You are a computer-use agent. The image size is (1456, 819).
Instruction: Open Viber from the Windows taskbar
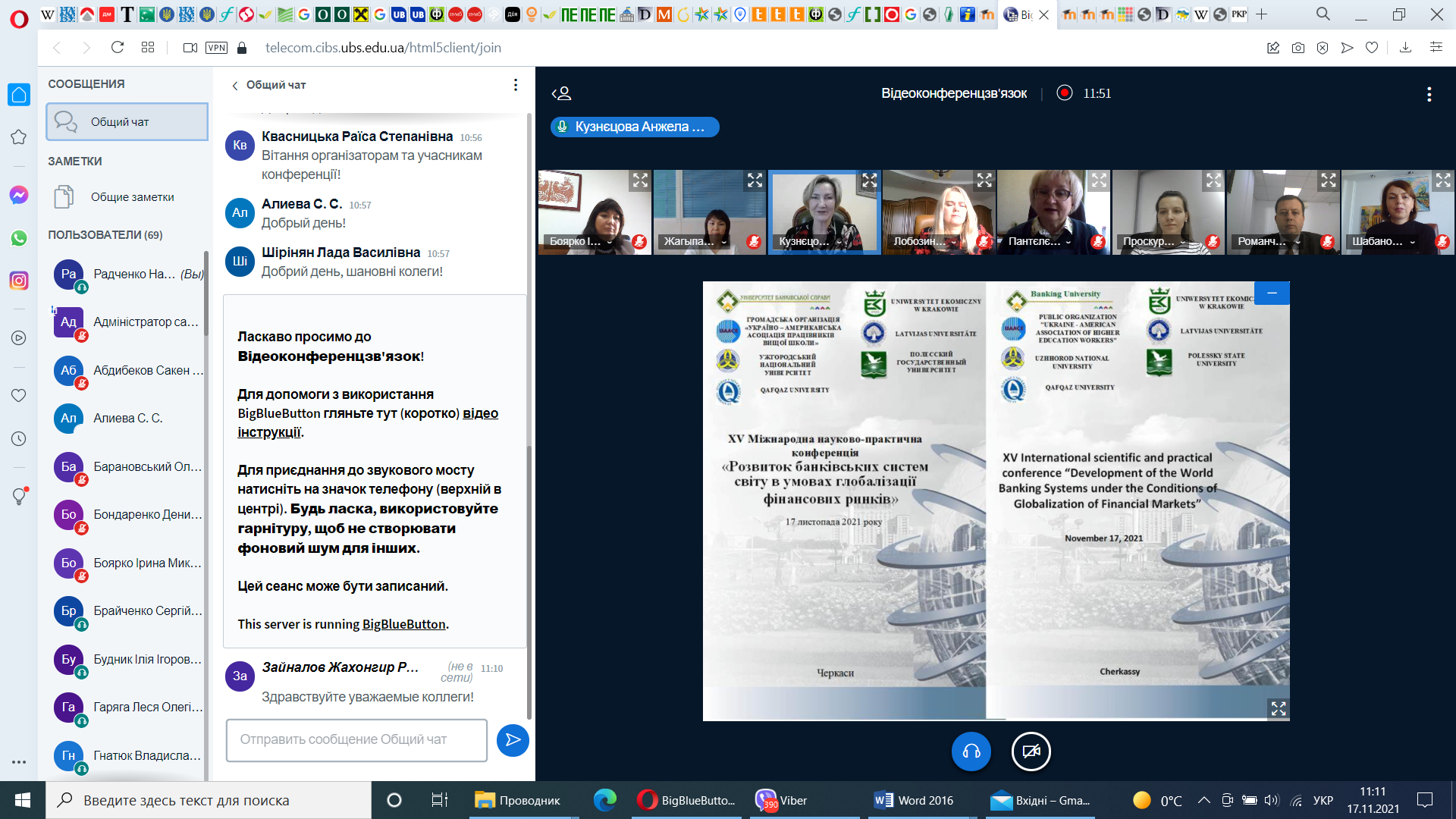[782, 800]
